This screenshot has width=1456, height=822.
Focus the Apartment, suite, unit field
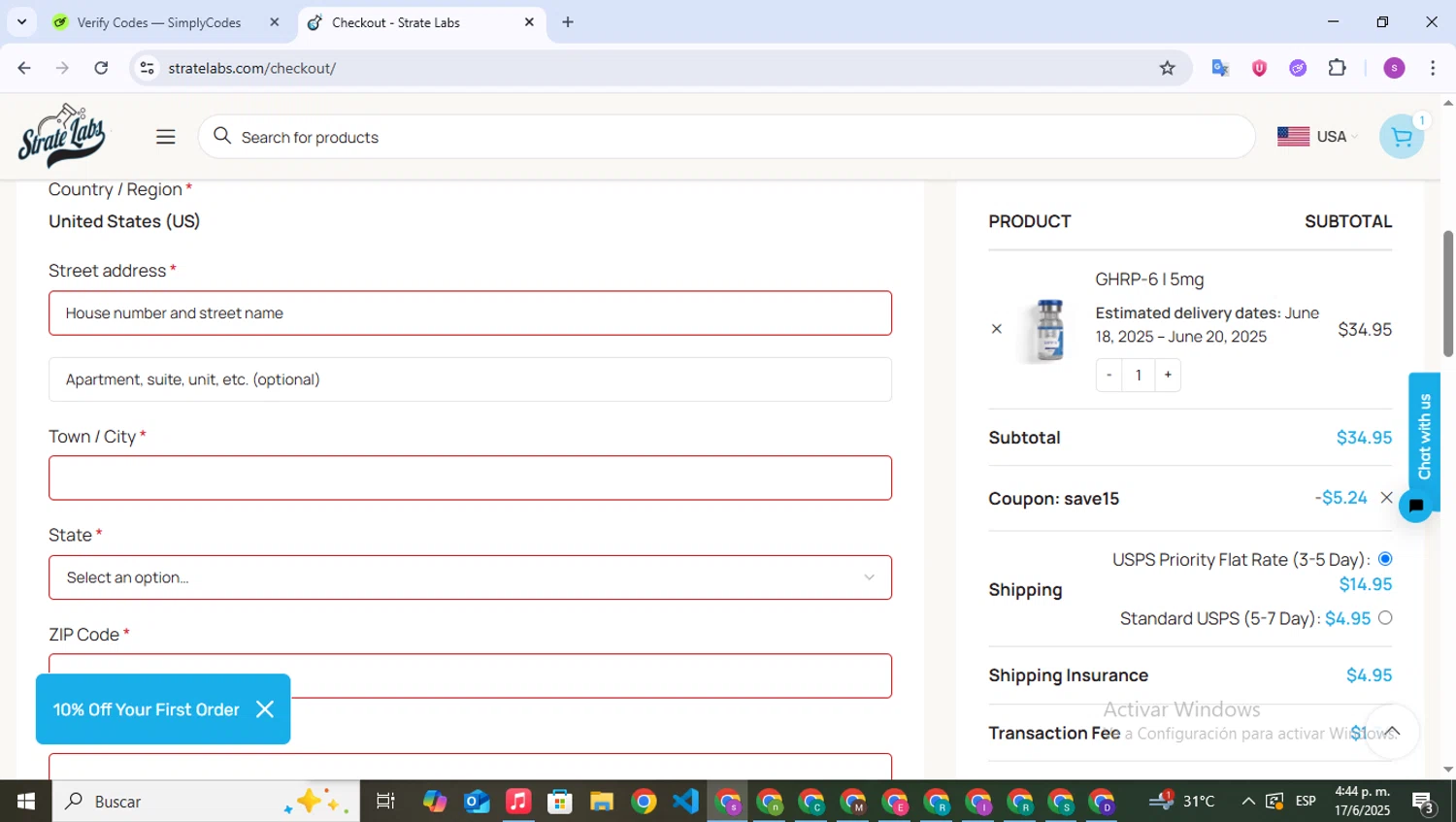tap(470, 379)
